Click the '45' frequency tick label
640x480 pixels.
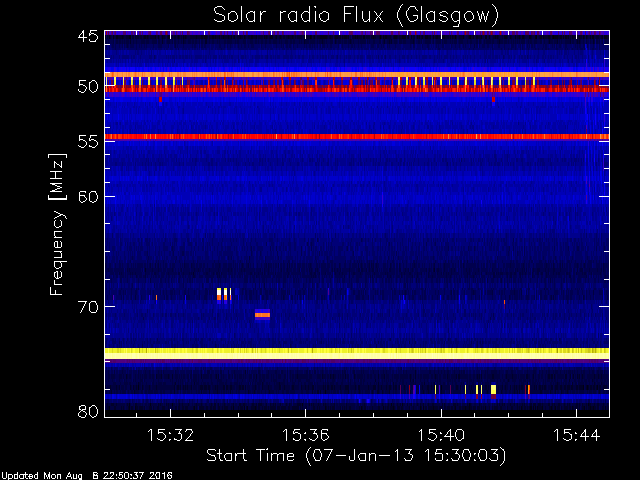88,36
